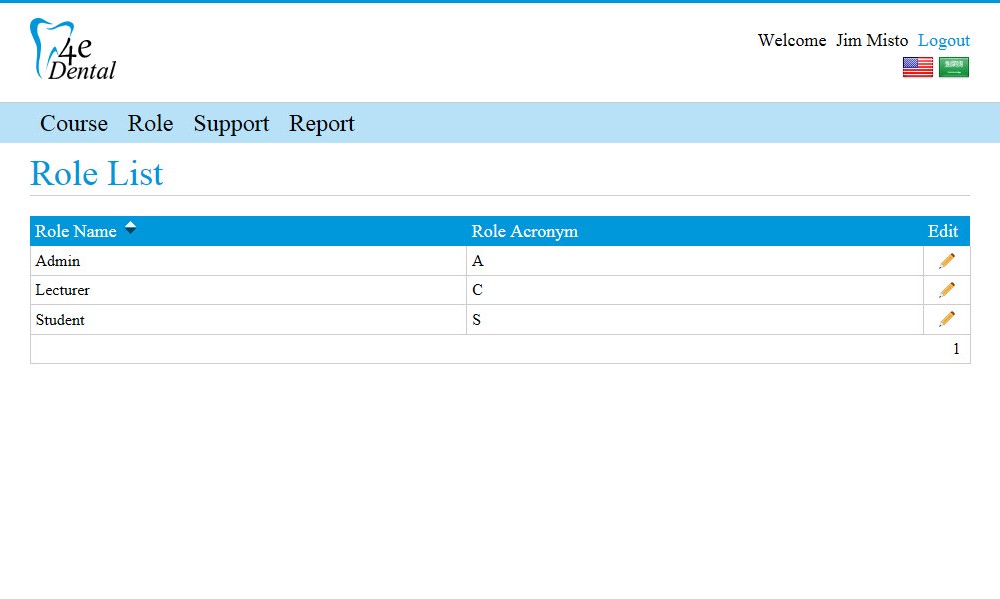Viewport: 1000px width, 599px height.
Task: Open the Report menu
Action: [321, 124]
